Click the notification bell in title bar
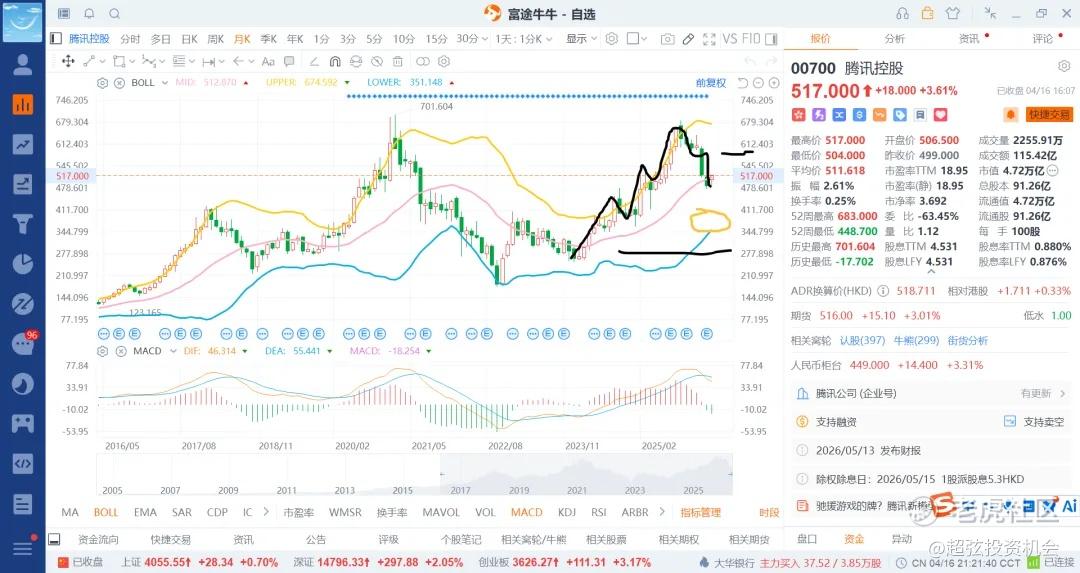 click(89, 14)
